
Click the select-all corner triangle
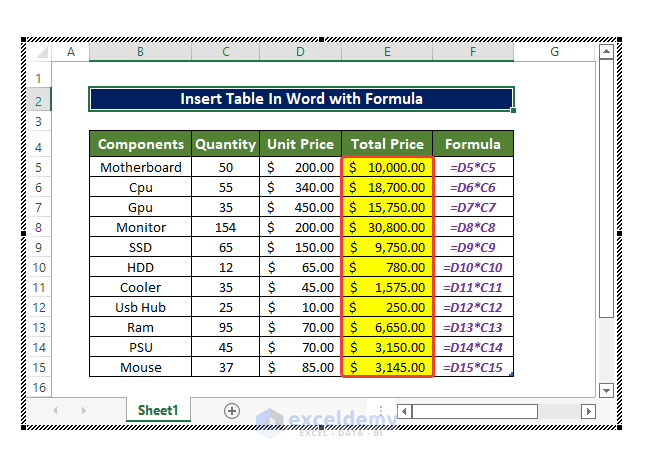[42, 52]
